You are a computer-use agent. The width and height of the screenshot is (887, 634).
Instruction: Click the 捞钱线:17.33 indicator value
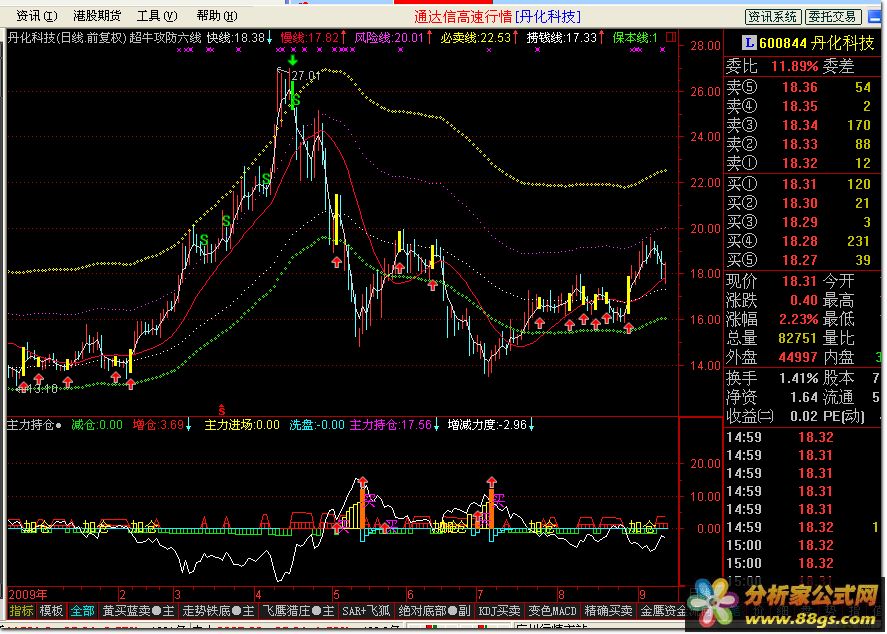pos(562,38)
